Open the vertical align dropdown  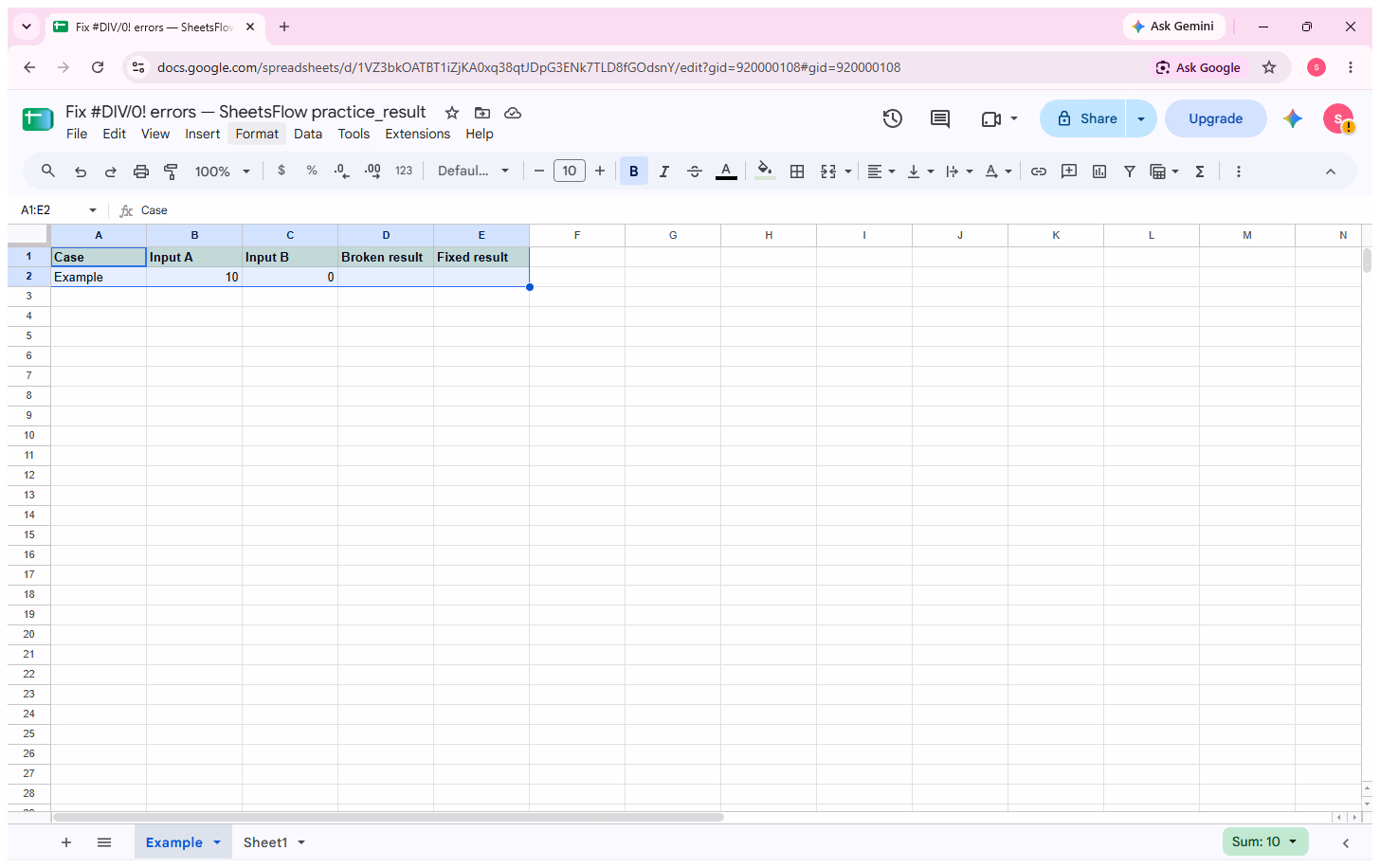(x=920, y=172)
